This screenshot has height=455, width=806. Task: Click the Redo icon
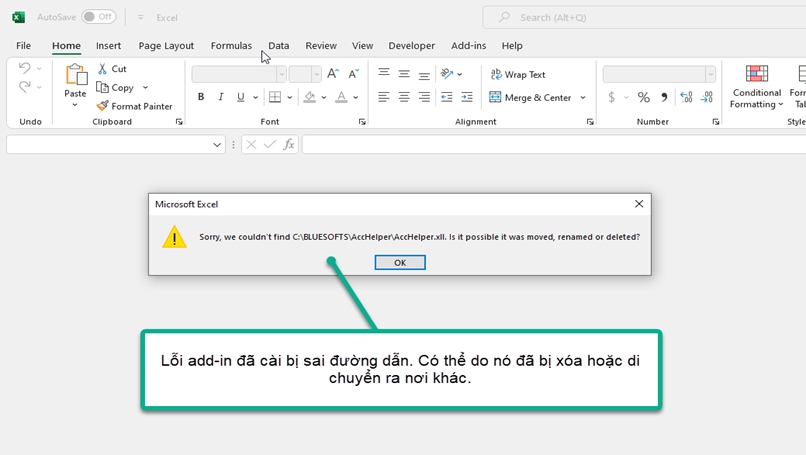point(24,86)
